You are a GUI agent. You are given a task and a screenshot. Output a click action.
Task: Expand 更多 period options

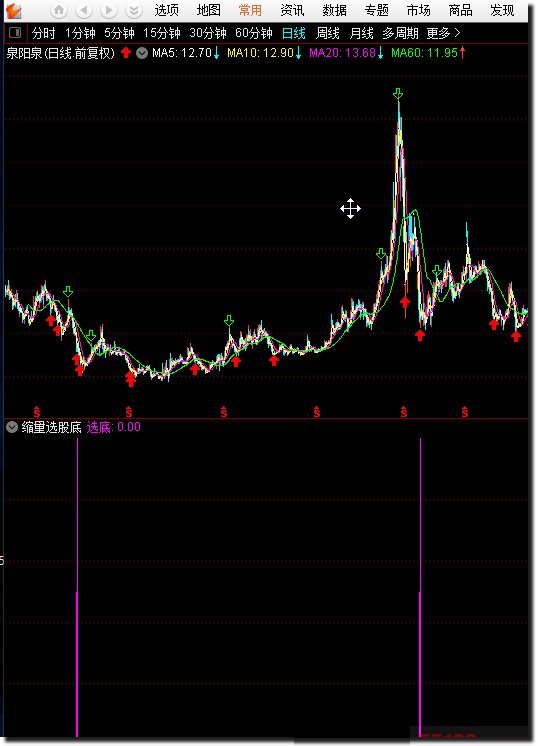(443, 33)
